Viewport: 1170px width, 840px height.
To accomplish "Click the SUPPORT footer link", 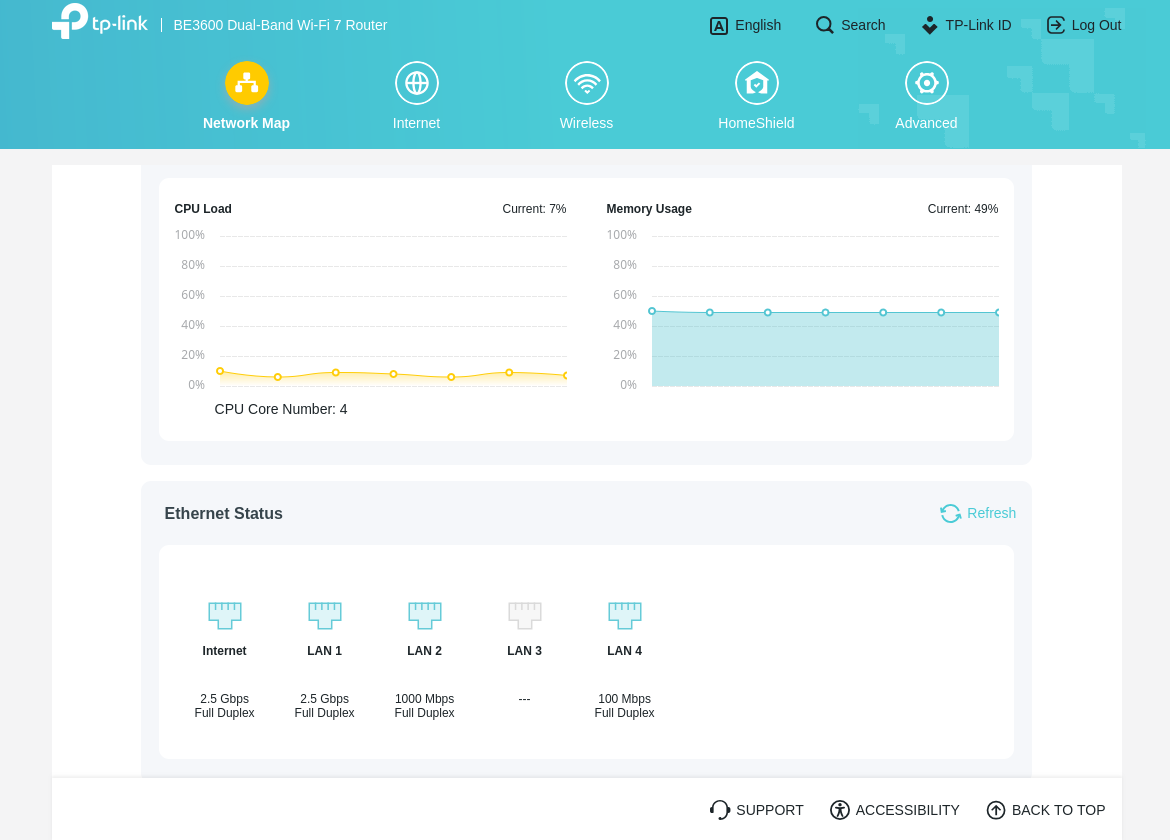I will coord(770,810).
